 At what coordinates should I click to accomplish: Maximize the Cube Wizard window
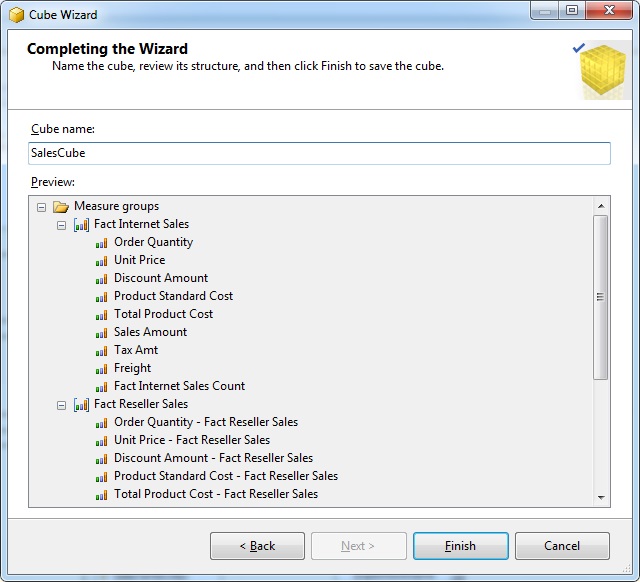pos(572,11)
